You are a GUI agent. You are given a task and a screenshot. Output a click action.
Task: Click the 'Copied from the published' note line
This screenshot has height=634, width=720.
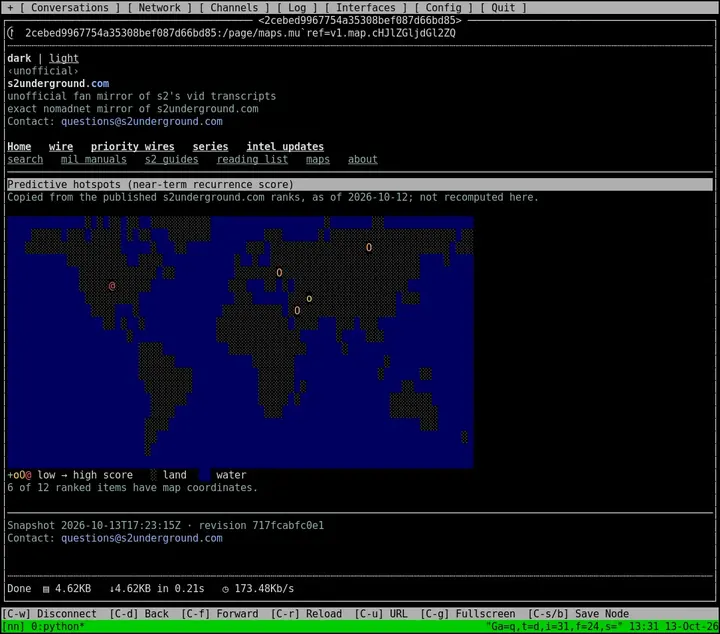click(x=273, y=197)
